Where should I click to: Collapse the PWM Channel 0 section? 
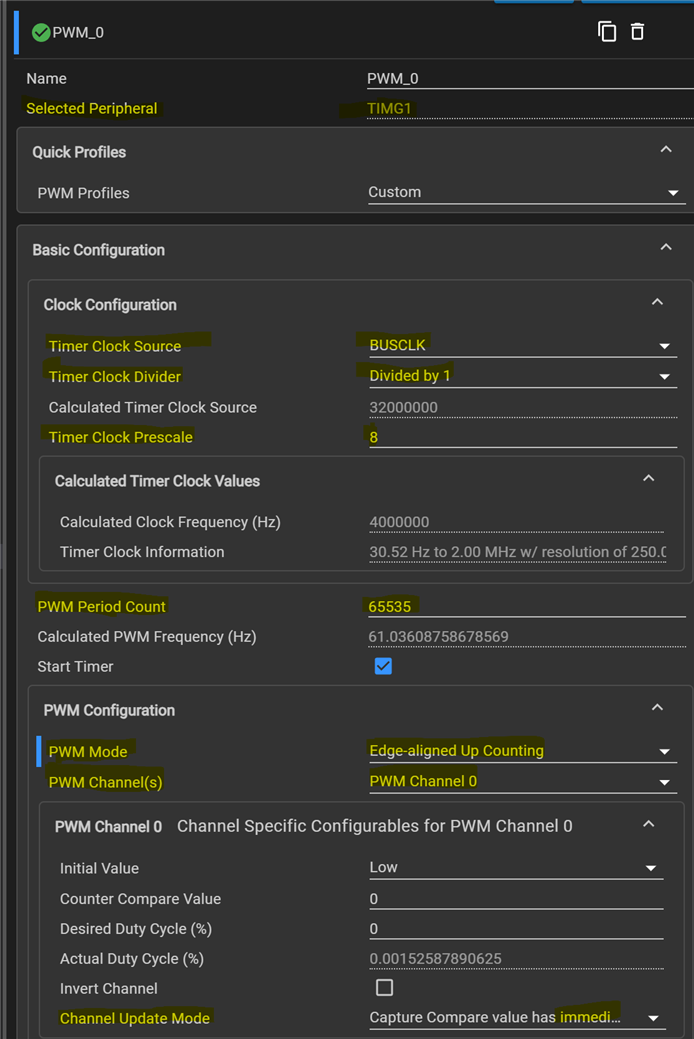648,825
